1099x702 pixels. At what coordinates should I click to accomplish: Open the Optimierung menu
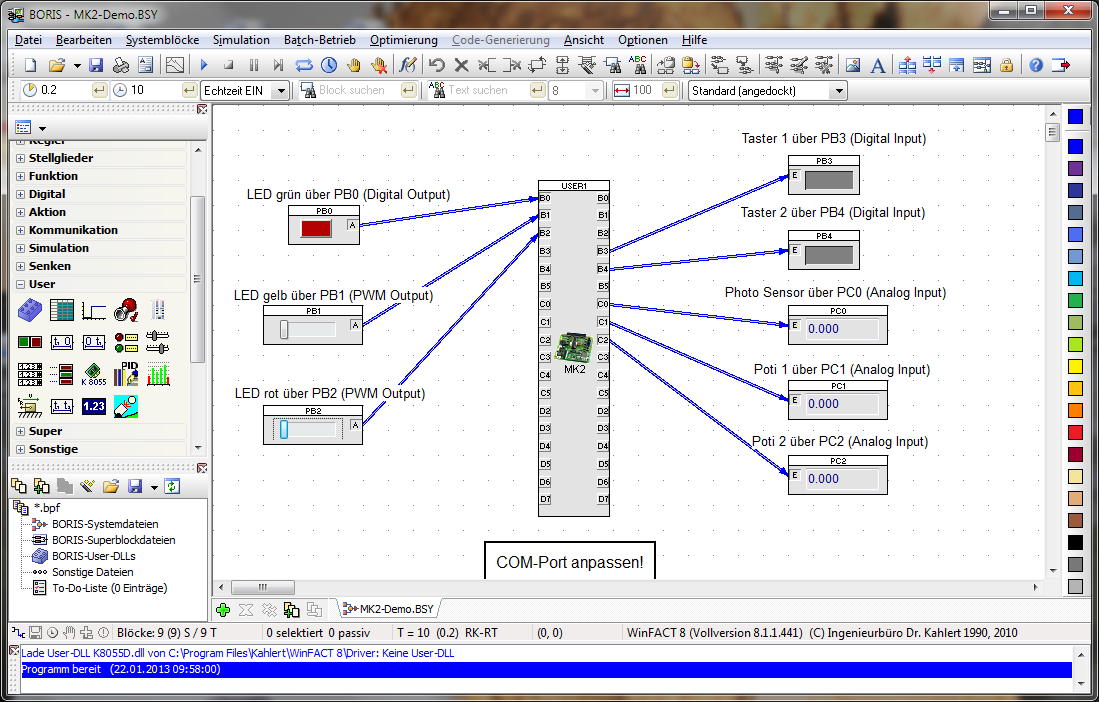point(404,40)
